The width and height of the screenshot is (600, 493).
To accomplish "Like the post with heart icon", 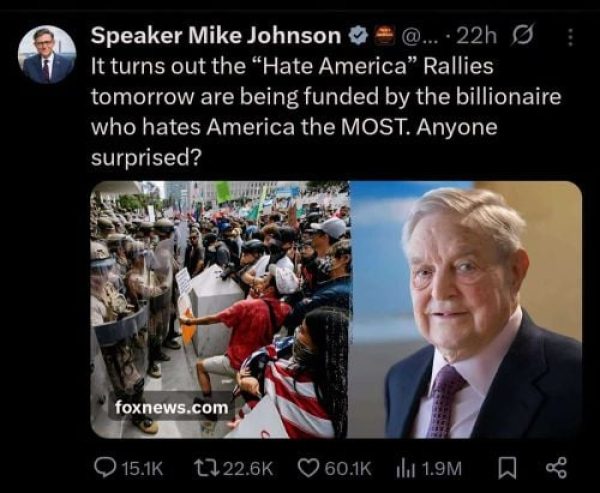I will coord(309,468).
